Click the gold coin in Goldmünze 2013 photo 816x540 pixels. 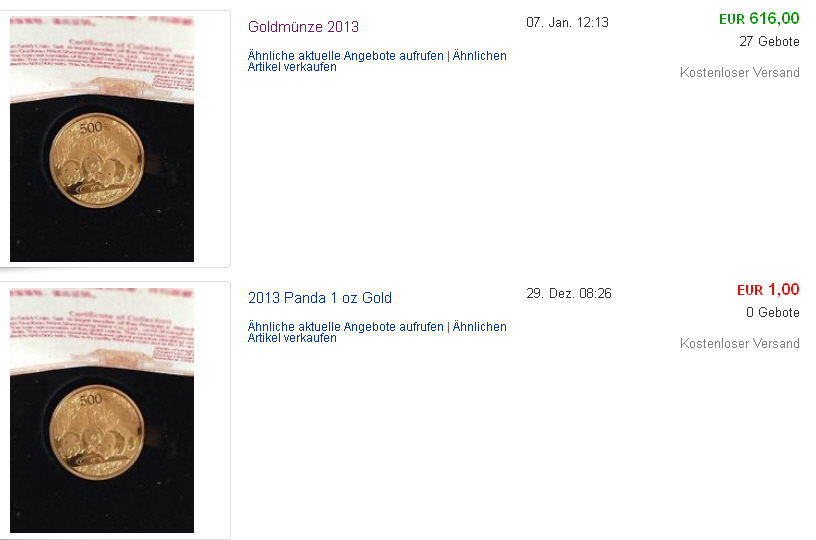click(x=97, y=161)
